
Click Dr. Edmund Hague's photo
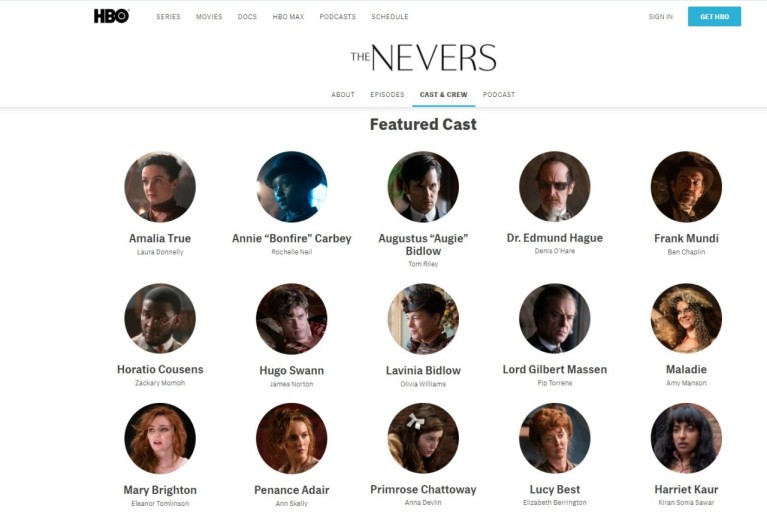555,186
